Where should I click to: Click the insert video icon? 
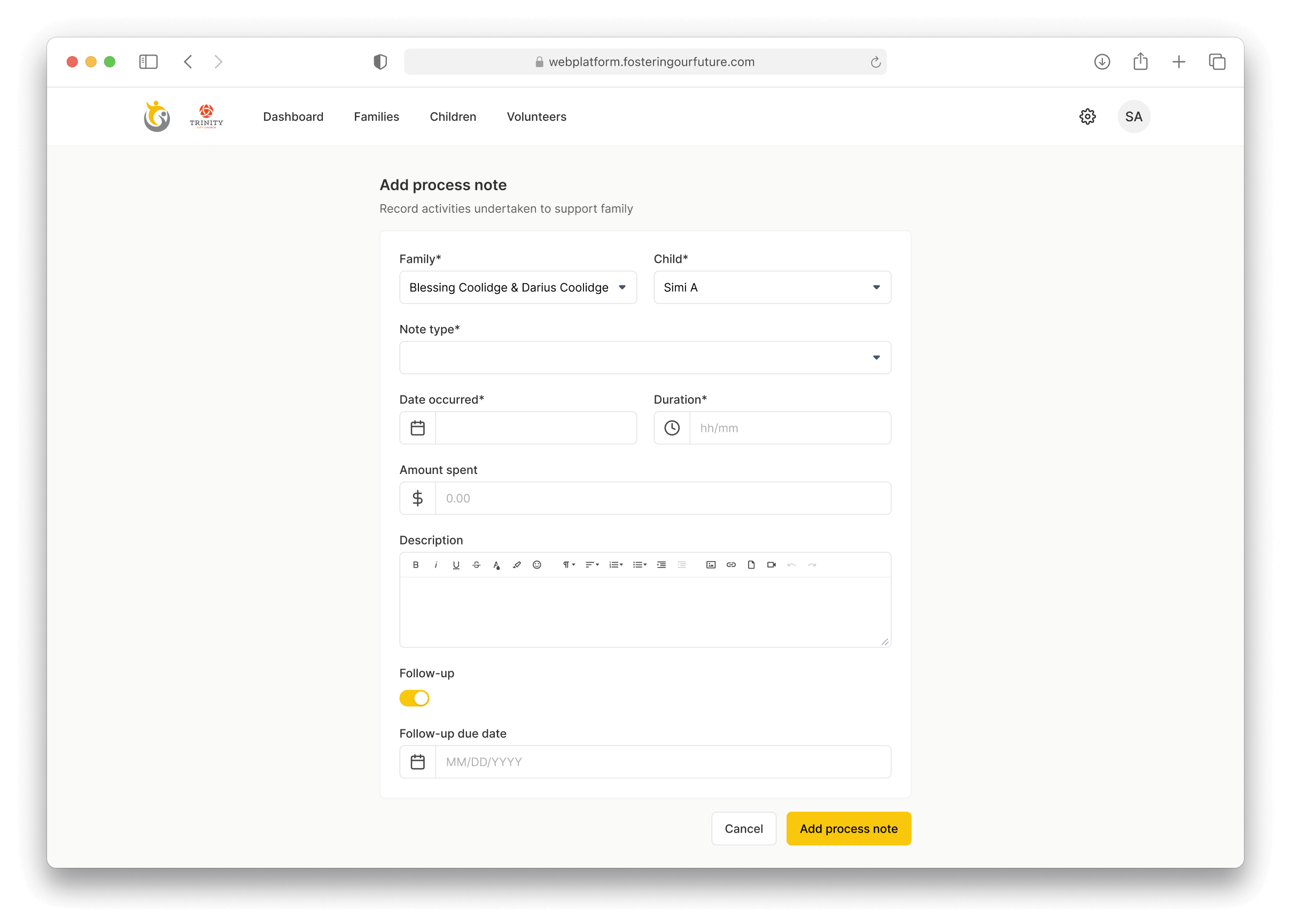pyautogui.click(x=772, y=564)
